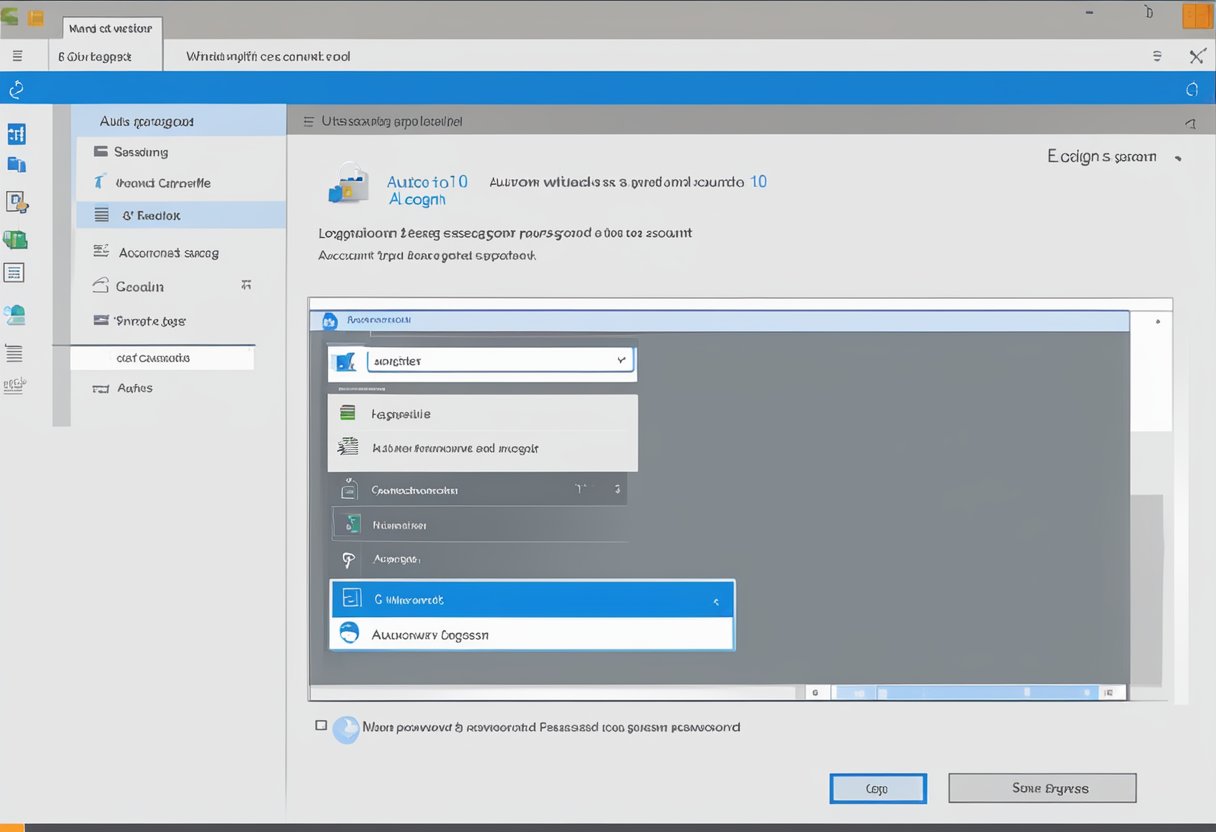Click the title bar icon of the accounts dialog
The height and width of the screenshot is (832, 1216).
pyautogui.click(x=330, y=319)
